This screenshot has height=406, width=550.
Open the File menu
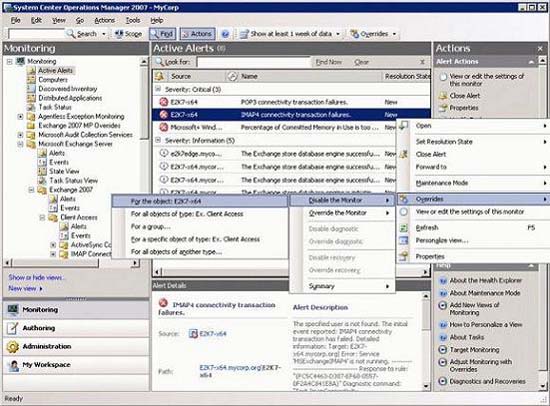(x=15, y=20)
